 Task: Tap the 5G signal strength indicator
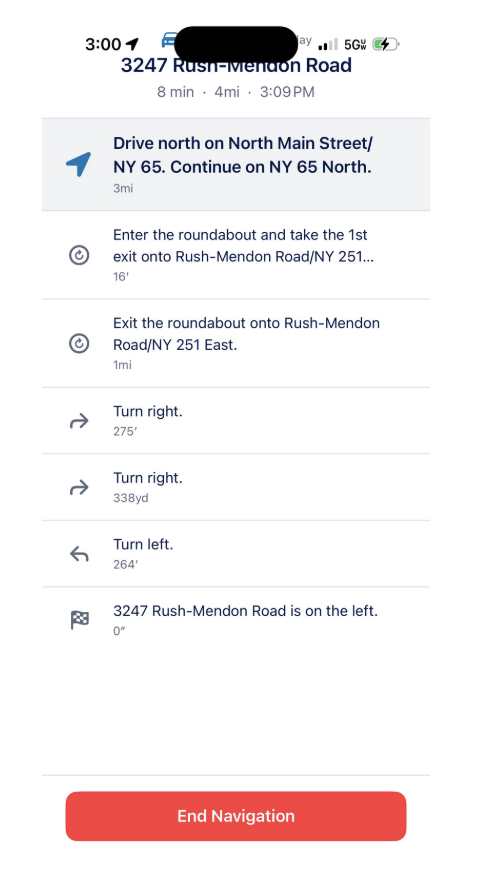342,44
